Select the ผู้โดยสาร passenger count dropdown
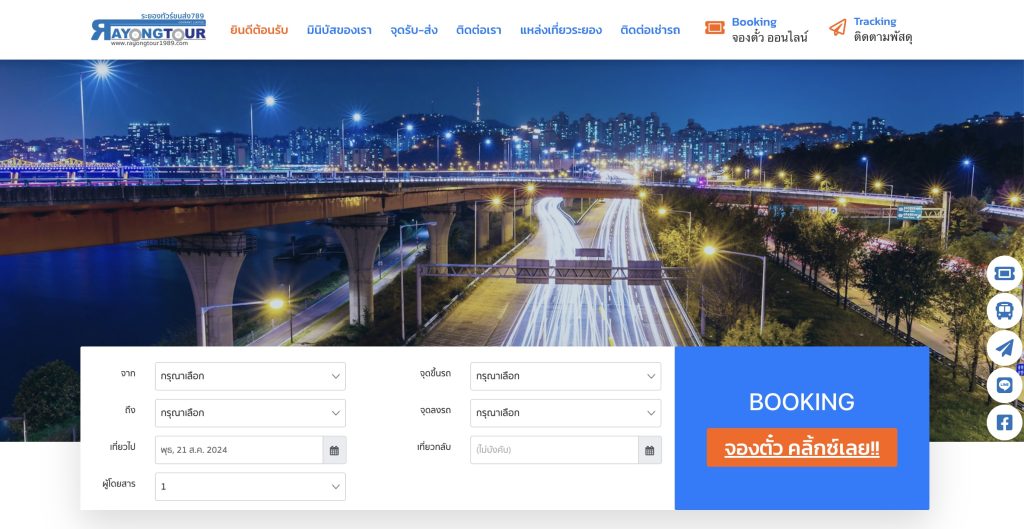This screenshot has height=529, width=1024. pos(250,487)
